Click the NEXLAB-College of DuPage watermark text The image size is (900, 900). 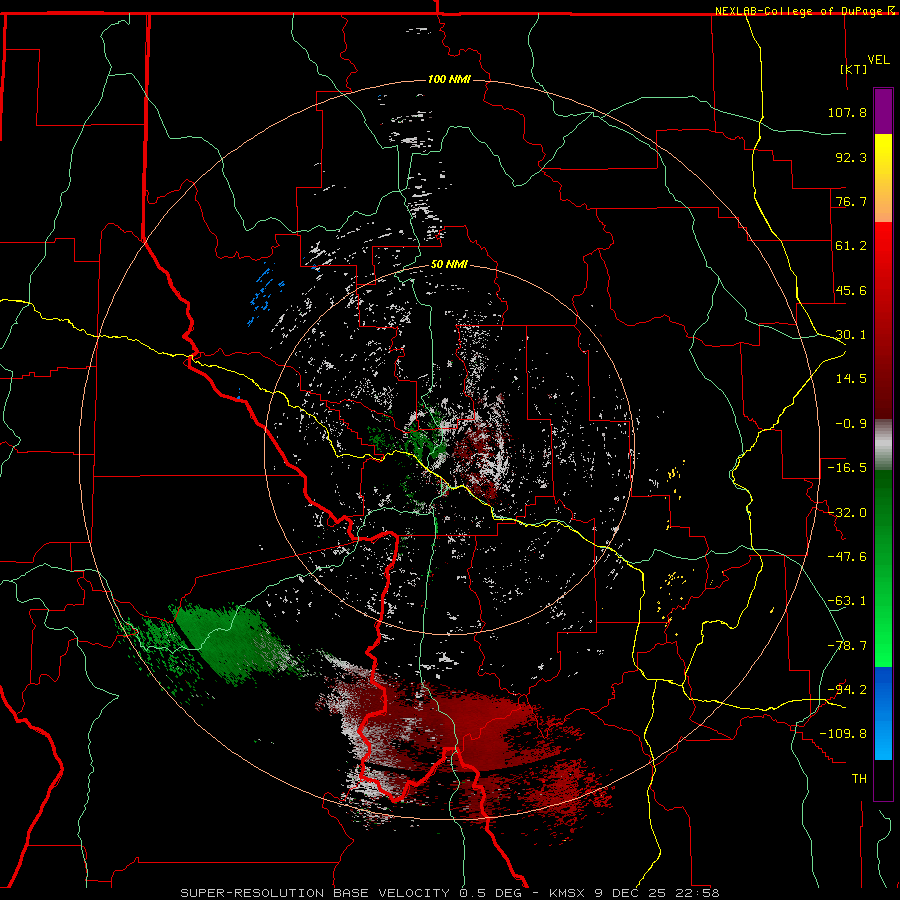pos(799,11)
